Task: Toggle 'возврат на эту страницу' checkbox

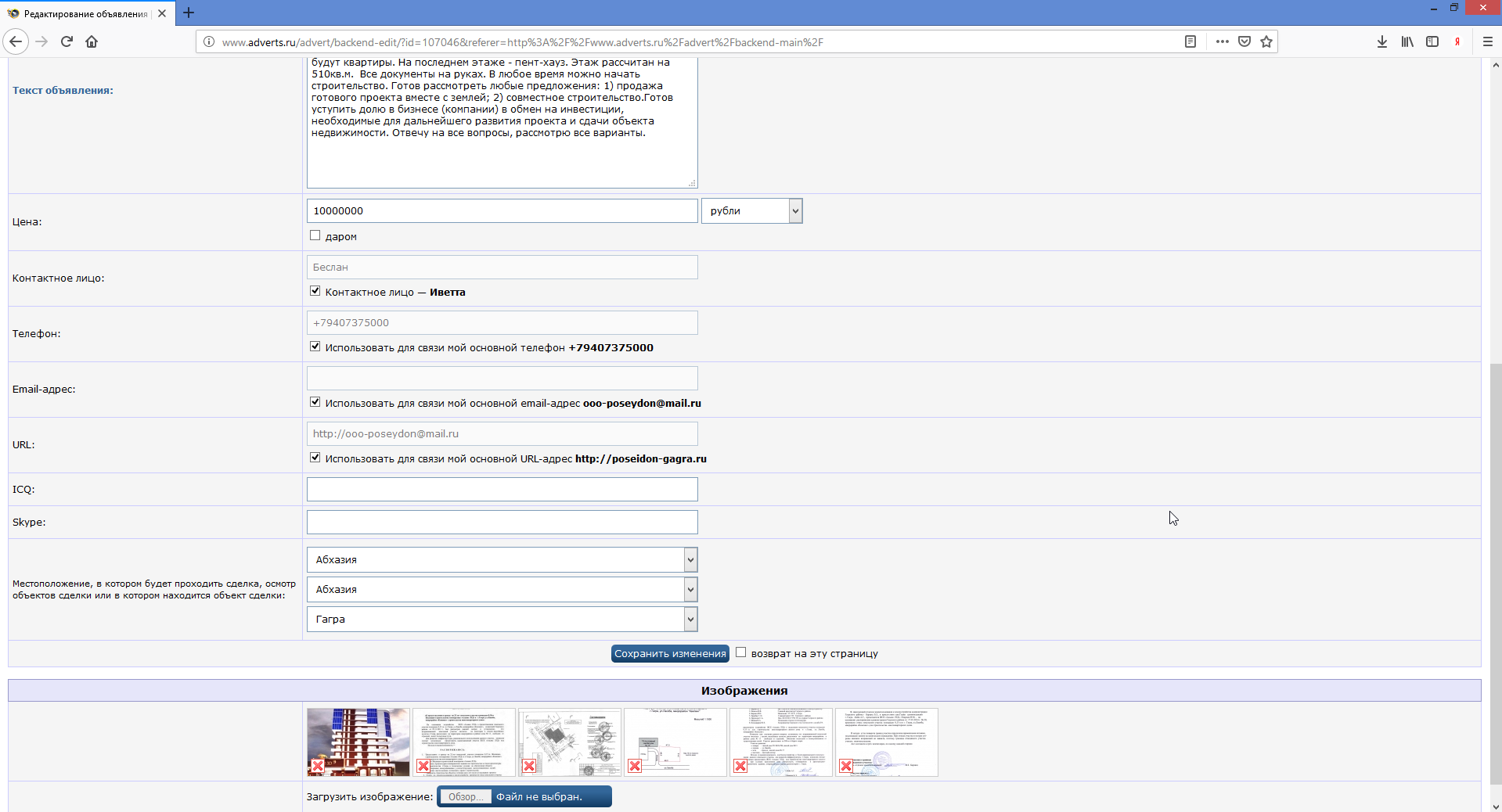Action: pos(740,652)
